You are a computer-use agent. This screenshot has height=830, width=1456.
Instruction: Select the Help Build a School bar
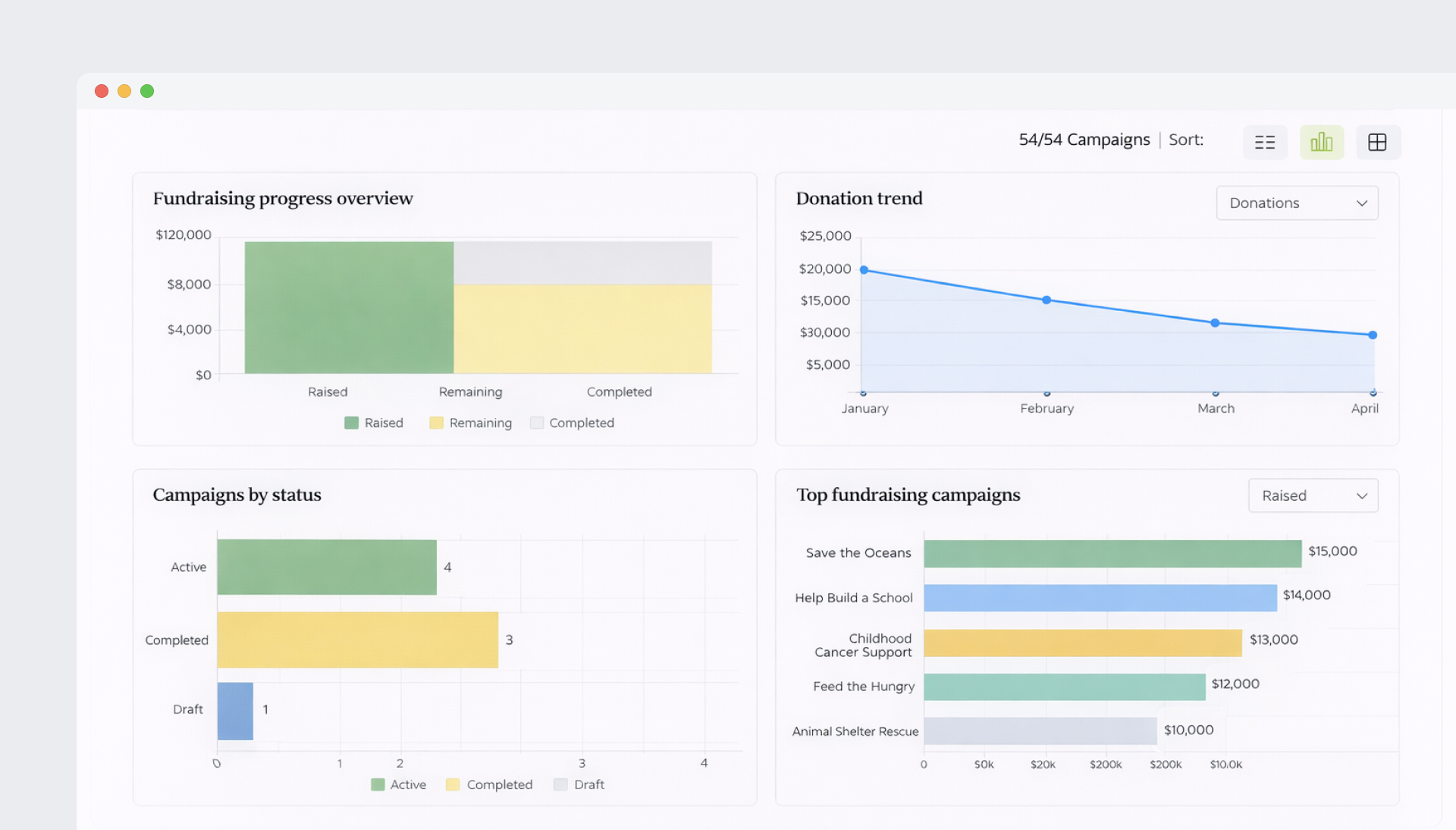tap(1100, 598)
